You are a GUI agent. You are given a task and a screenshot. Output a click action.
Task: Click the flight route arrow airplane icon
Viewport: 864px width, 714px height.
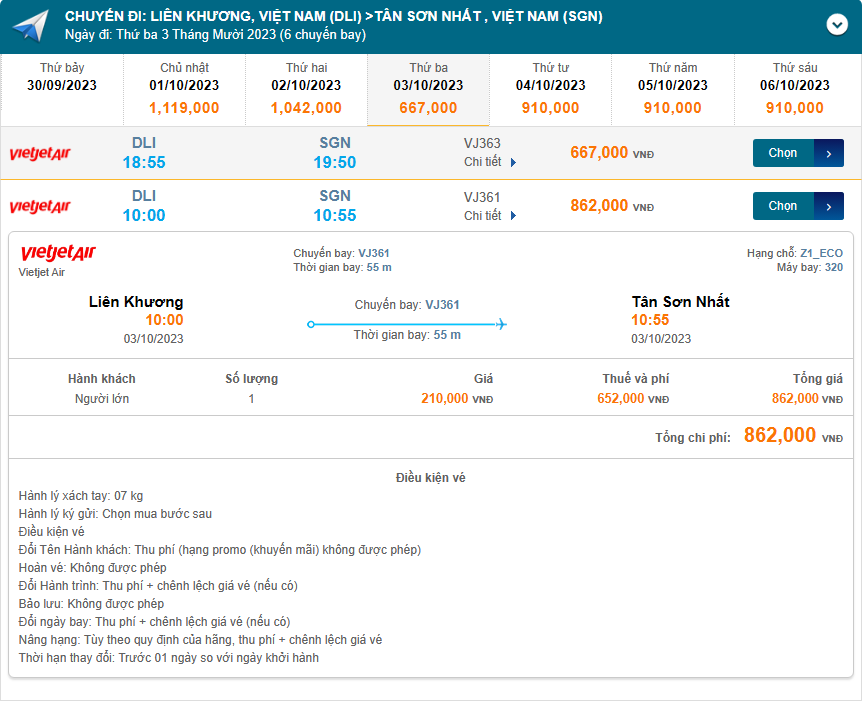501,323
